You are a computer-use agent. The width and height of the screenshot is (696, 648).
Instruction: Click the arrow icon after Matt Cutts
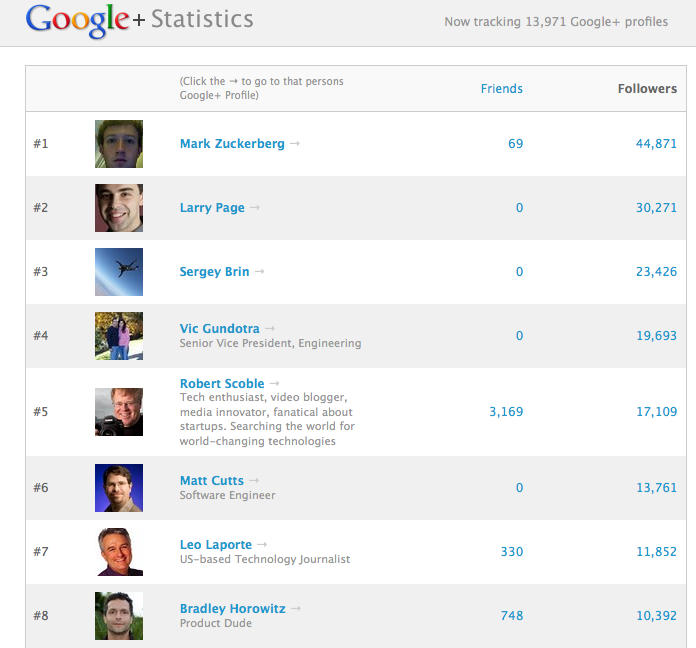(x=254, y=481)
